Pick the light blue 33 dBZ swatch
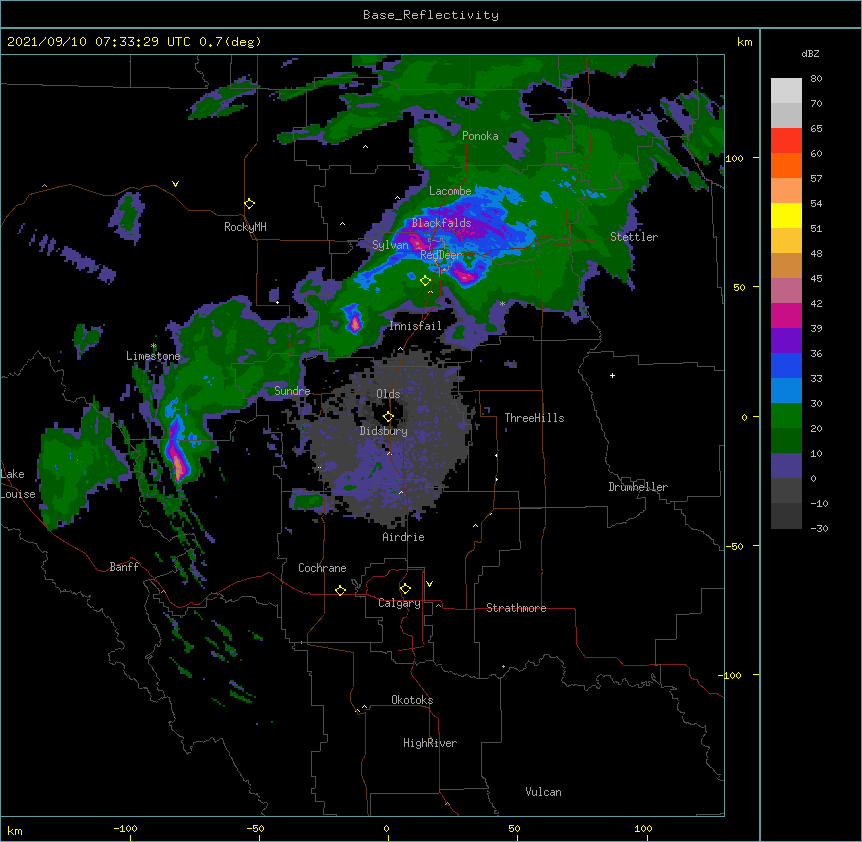The image size is (862, 842). (786, 391)
